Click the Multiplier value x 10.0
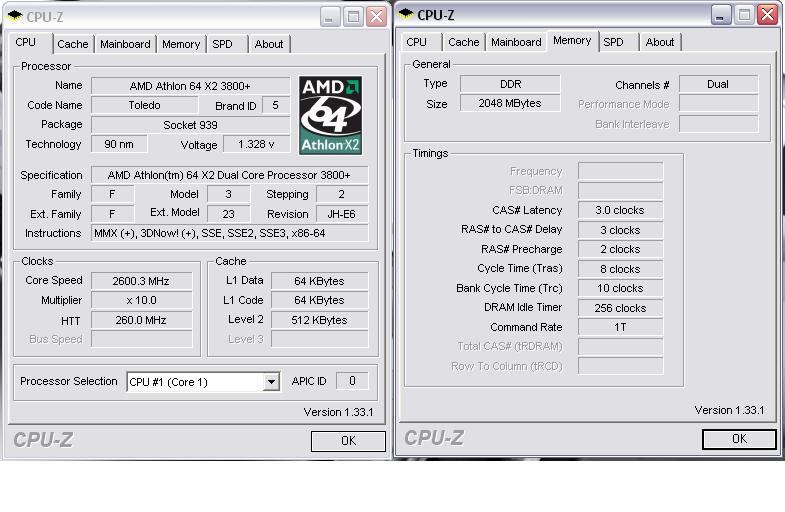The height and width of the screenshot is (512, 785). click(x=141, y=300)
